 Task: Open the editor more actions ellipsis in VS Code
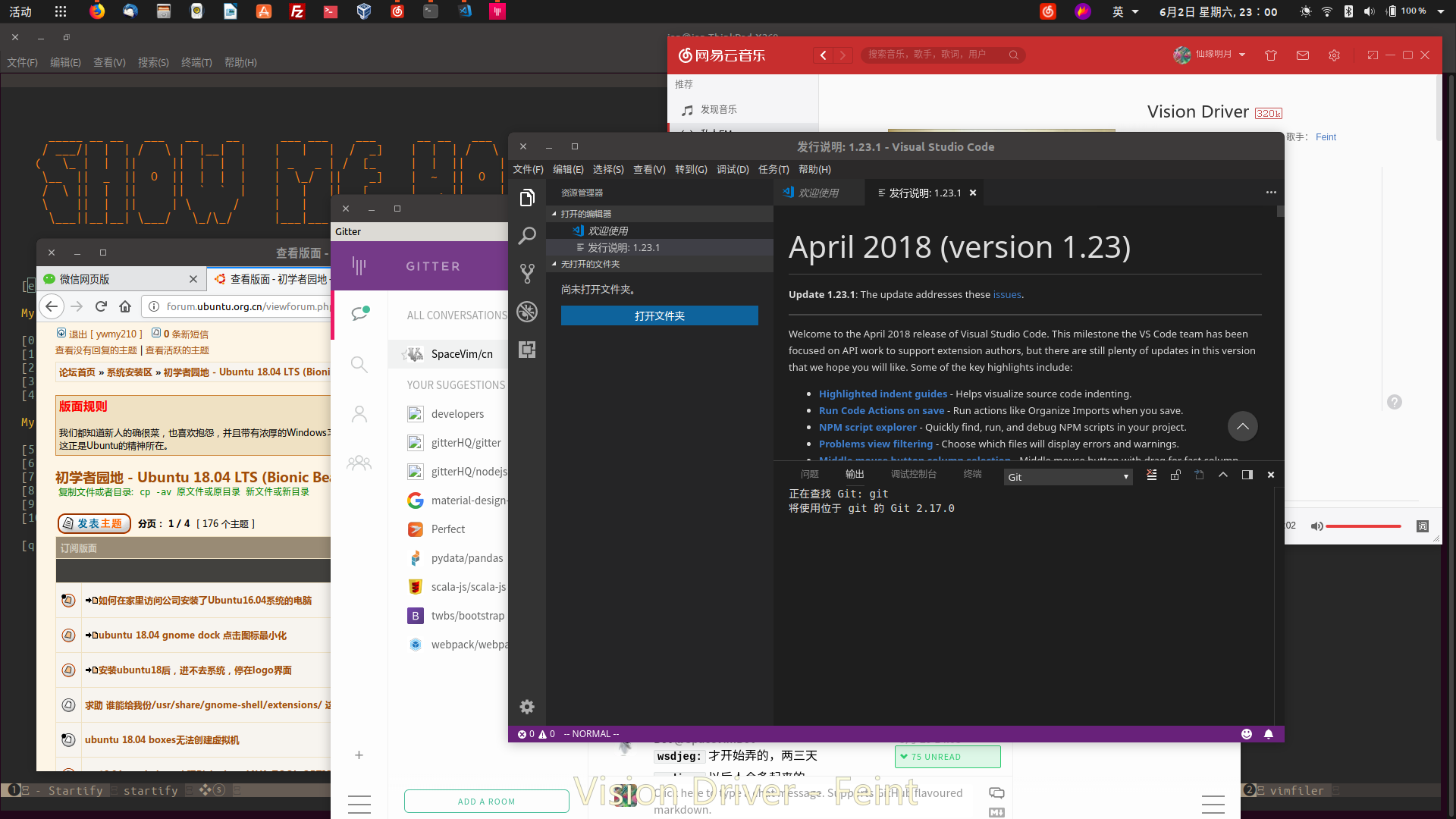coord(1271,192)
